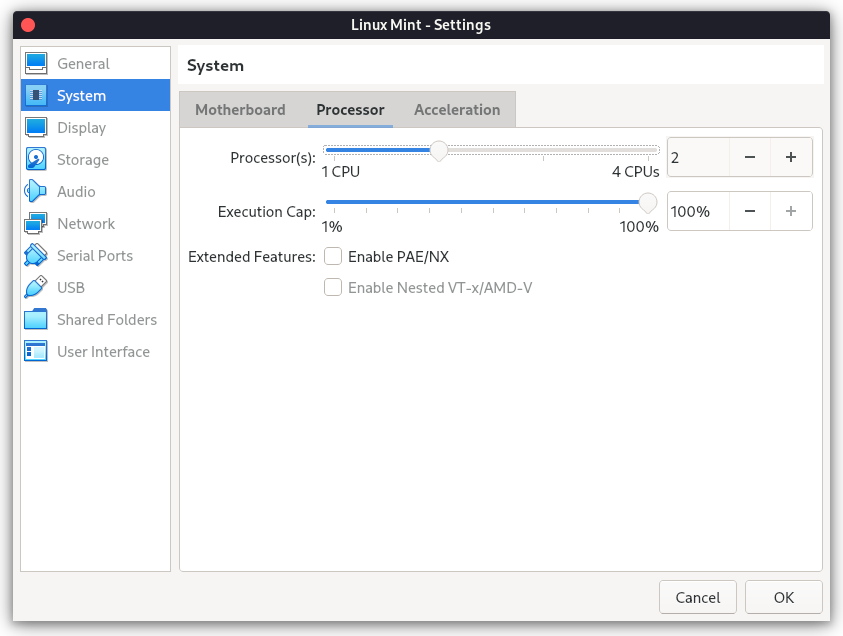Click the Execution Cap slider handle

click(648, 203)
